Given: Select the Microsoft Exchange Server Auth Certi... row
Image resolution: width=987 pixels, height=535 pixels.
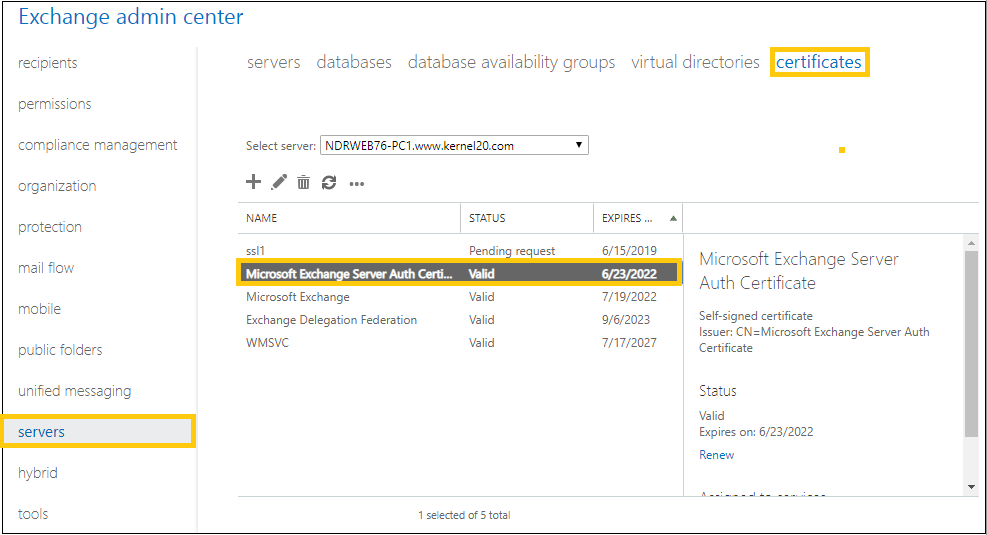Looking at the screenshot, I should [x=460, y=273].
